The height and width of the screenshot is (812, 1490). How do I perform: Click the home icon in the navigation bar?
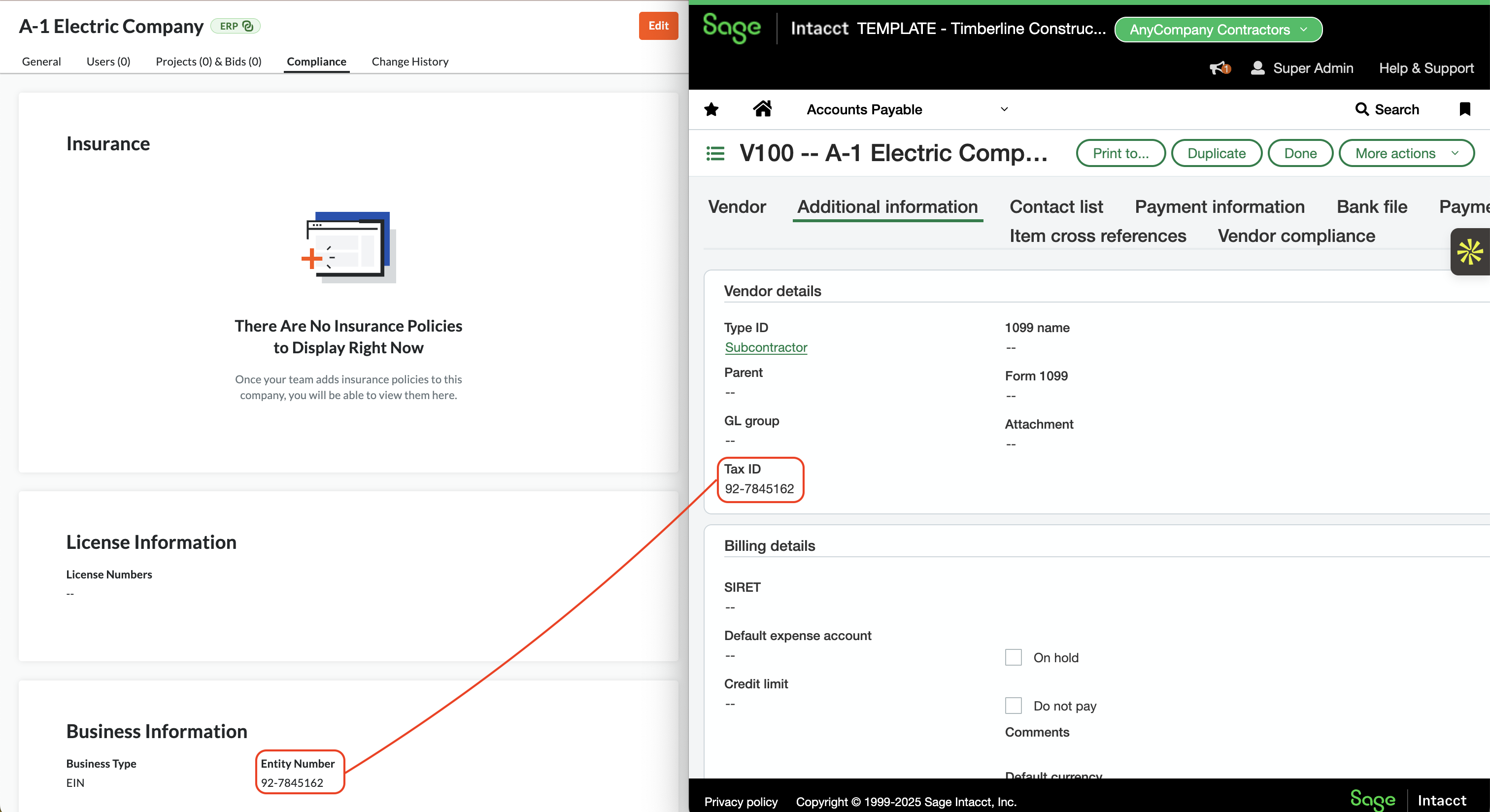click(762, 109)
